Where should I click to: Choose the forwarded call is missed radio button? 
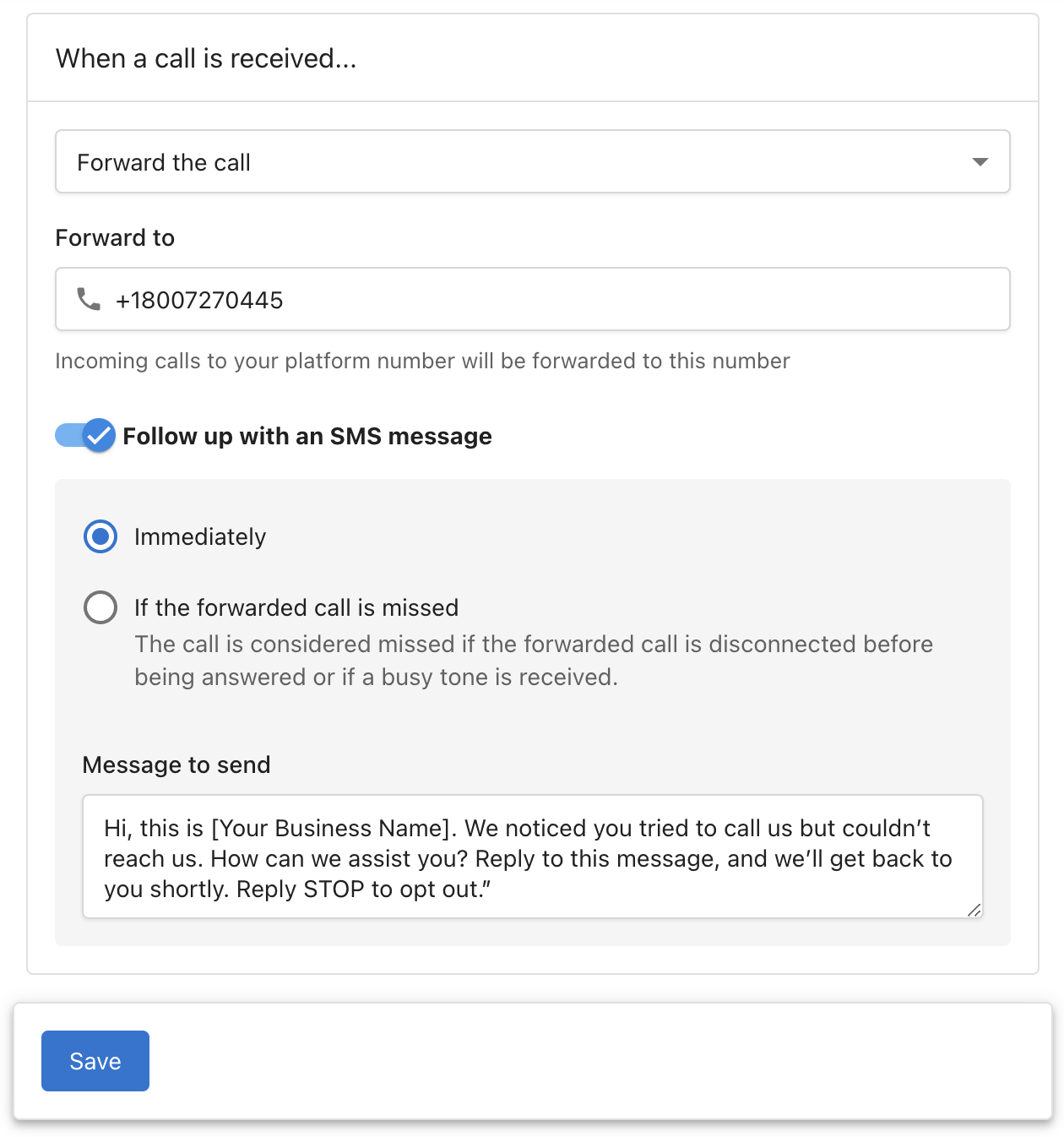coord(100,607)
